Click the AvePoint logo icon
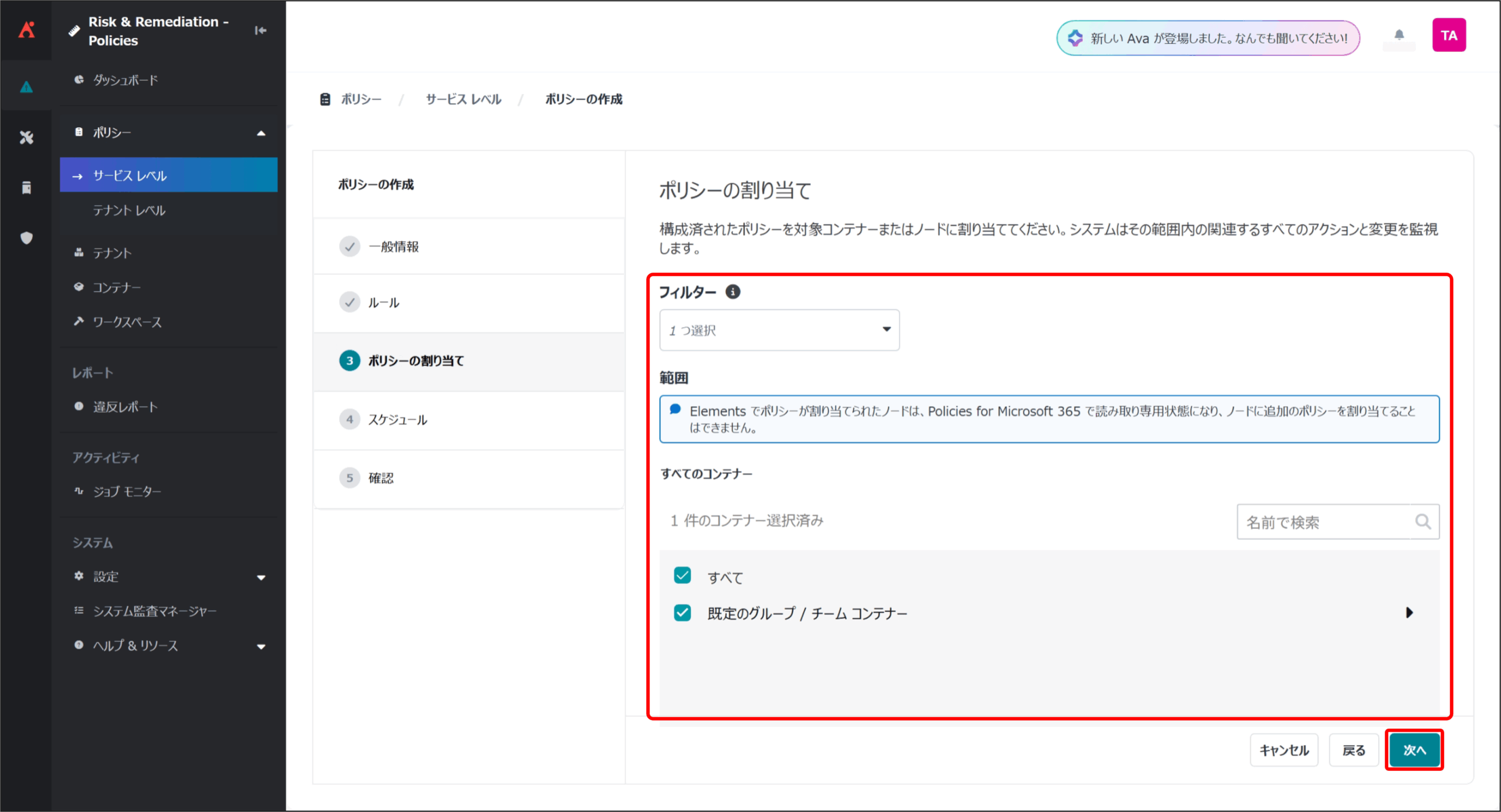Viewport: 1501px width, 812px height. click(26, 29)
